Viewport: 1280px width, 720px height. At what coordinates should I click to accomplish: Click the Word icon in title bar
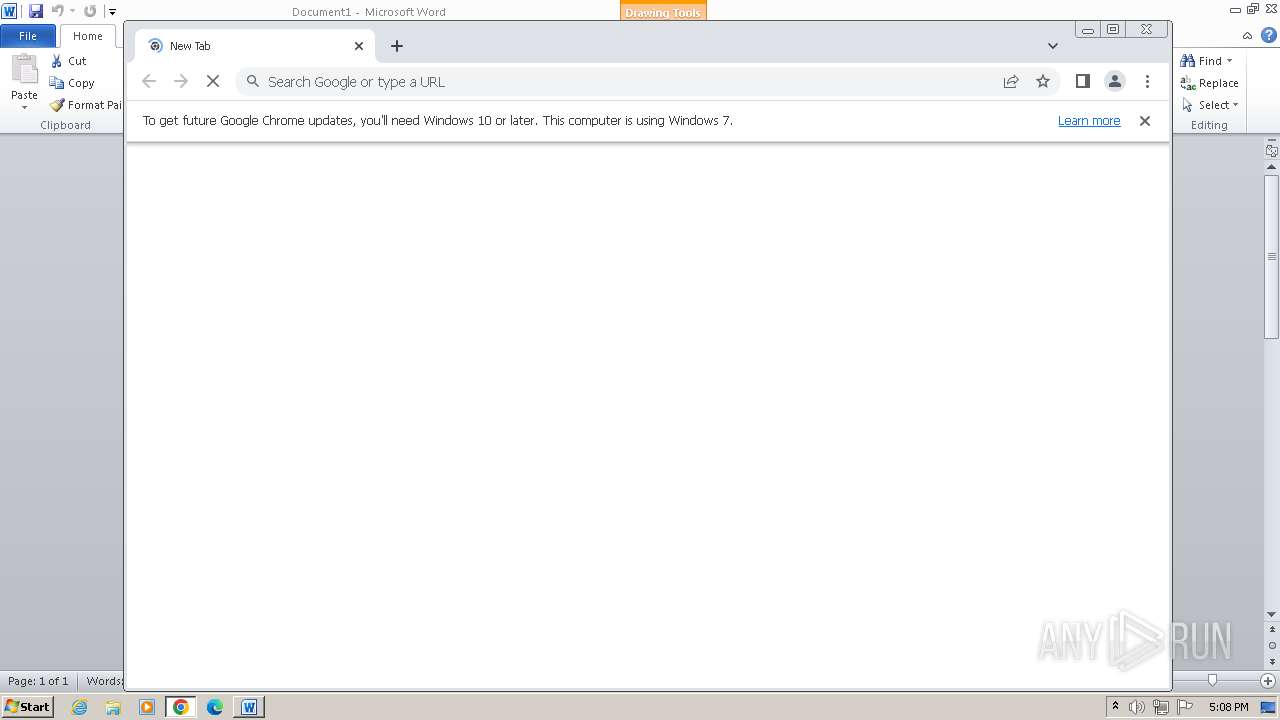pos(9,11)
